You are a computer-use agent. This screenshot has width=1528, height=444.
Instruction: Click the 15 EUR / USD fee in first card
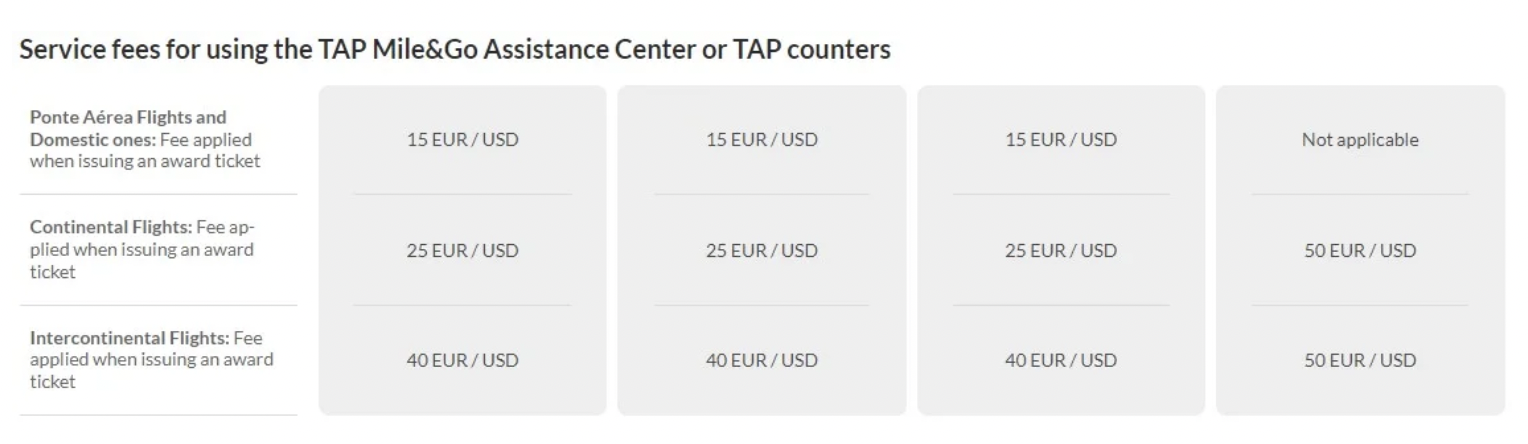click(x=462, y=140)
